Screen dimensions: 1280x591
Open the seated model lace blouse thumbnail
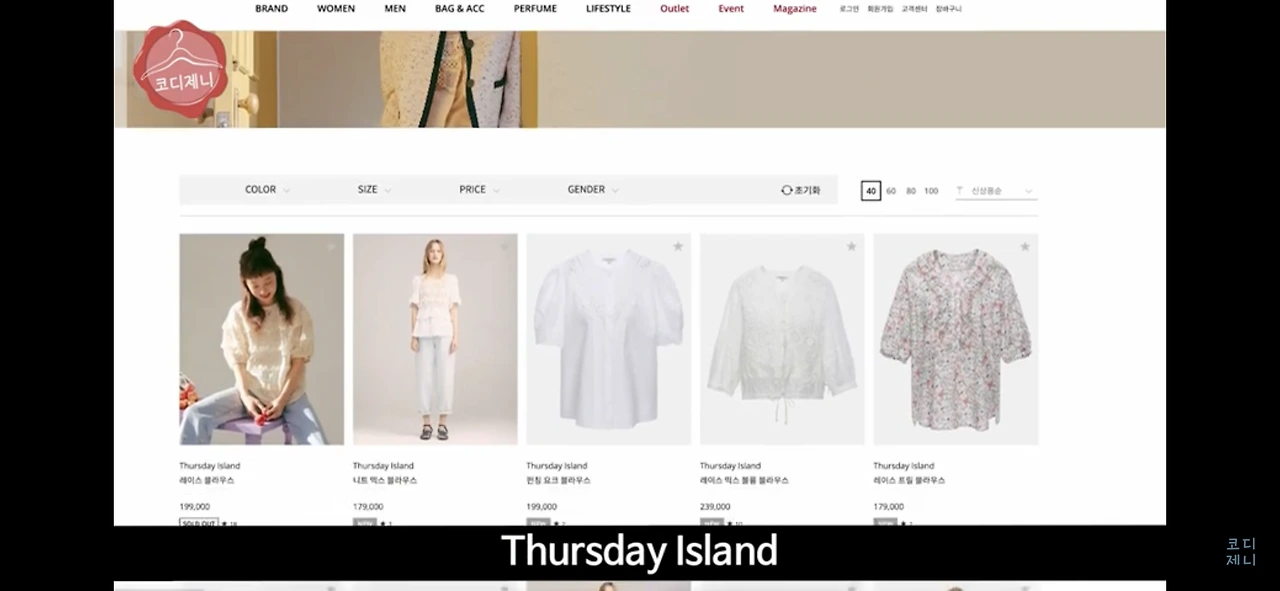262,339
